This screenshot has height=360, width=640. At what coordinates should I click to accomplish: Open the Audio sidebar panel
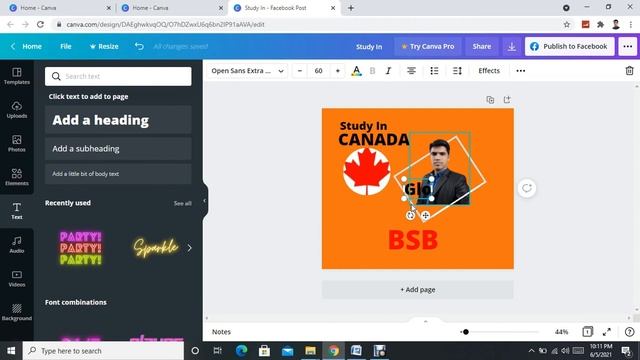point(17,245)
